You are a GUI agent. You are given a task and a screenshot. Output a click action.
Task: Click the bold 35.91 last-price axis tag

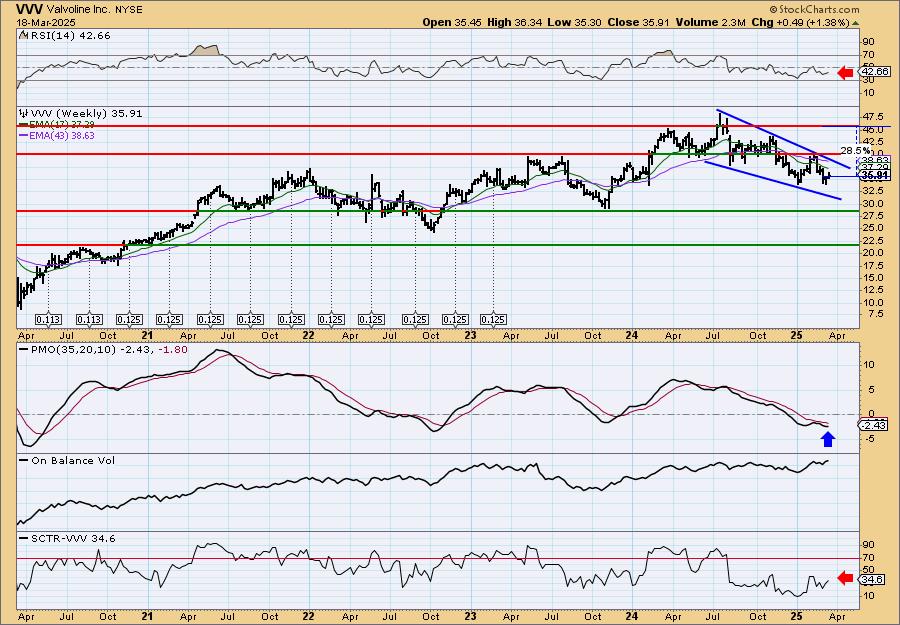pos(876,176)
